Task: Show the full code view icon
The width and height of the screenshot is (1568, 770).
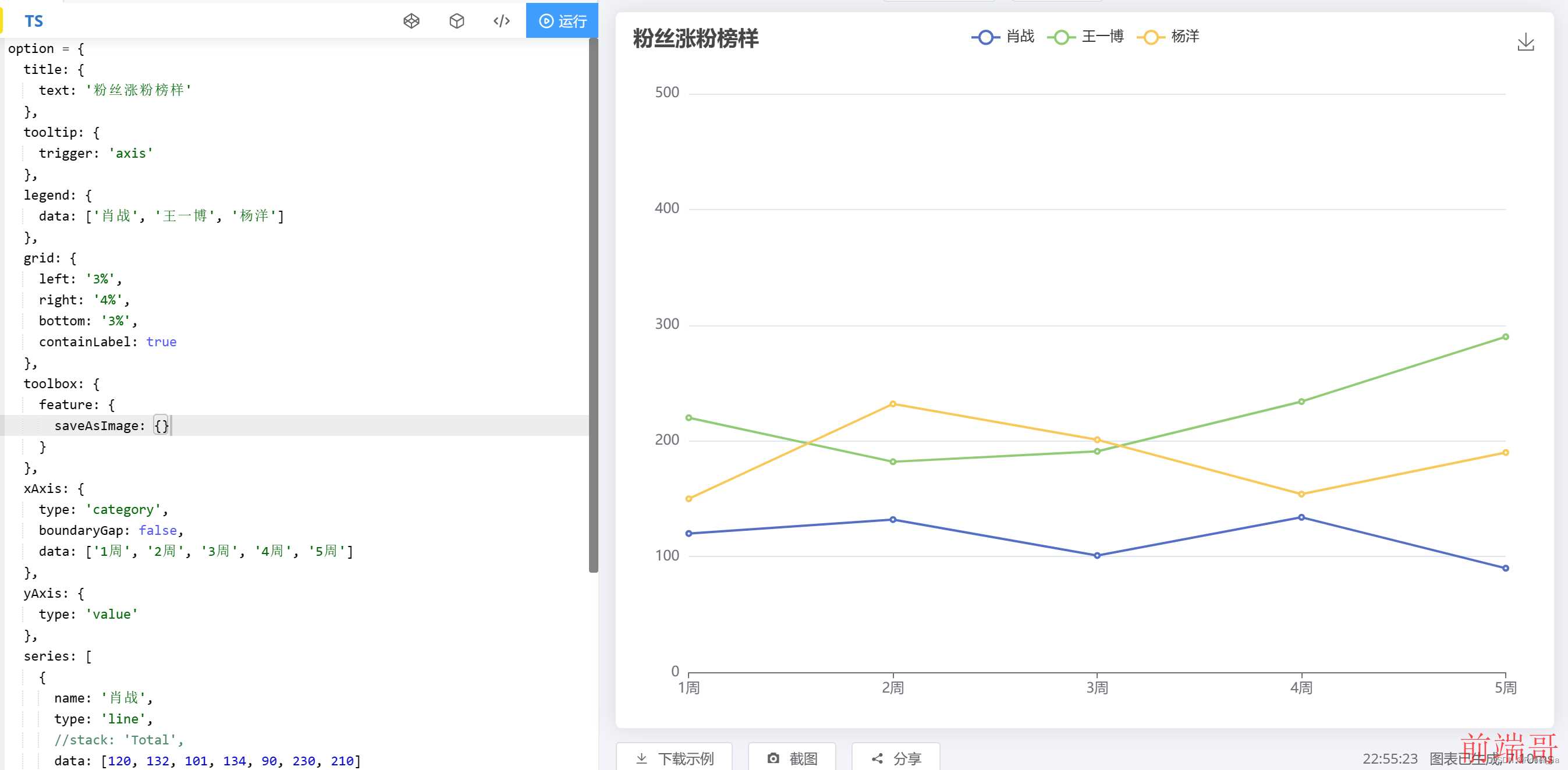Action: 502,22
